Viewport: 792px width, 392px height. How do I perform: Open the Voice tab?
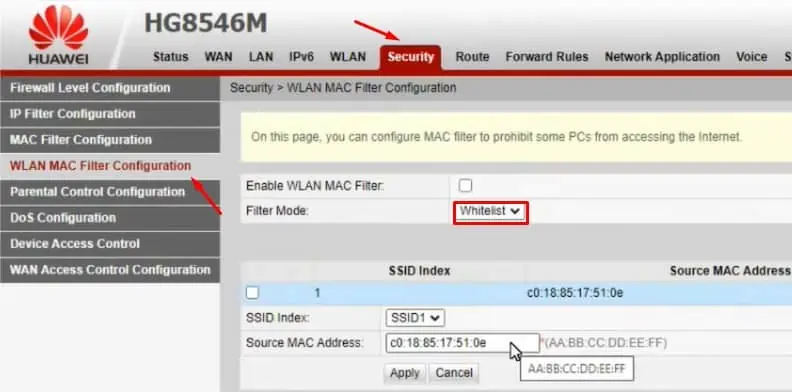(x=752, y=57)
